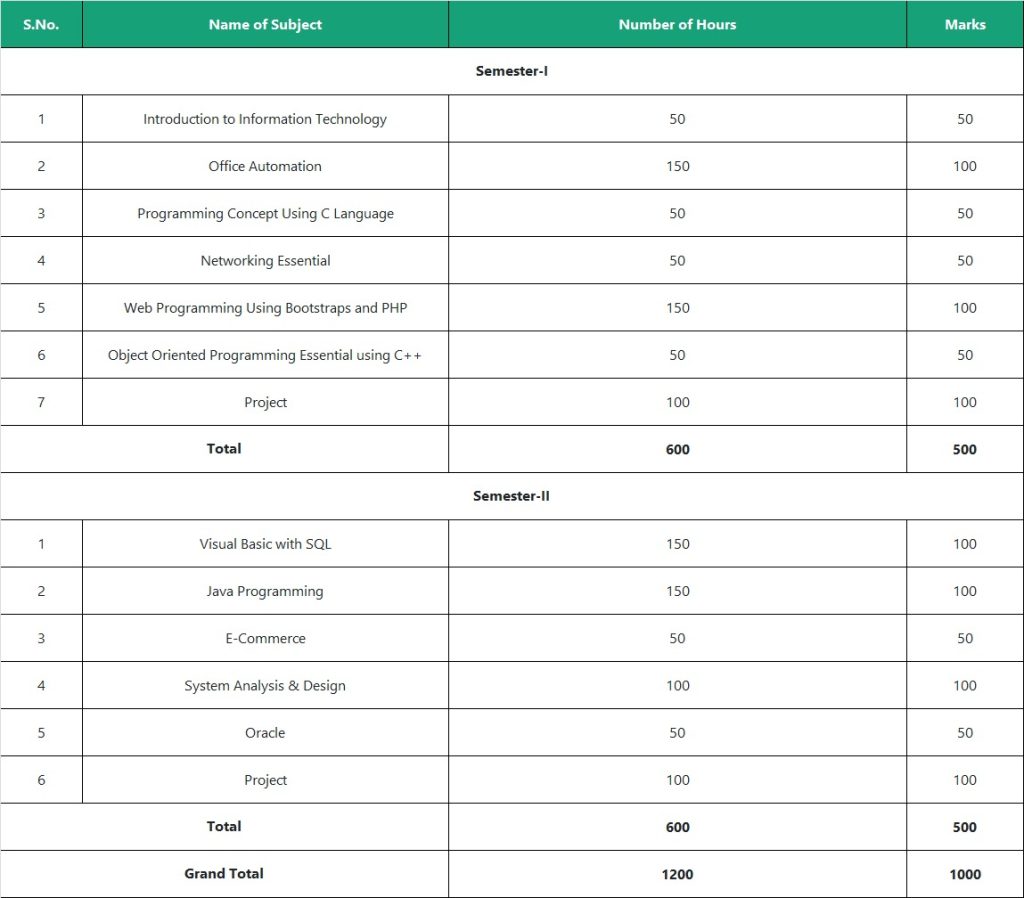
Task: Click the 'E-Commerce' subject cell
Action: [265, 638]
